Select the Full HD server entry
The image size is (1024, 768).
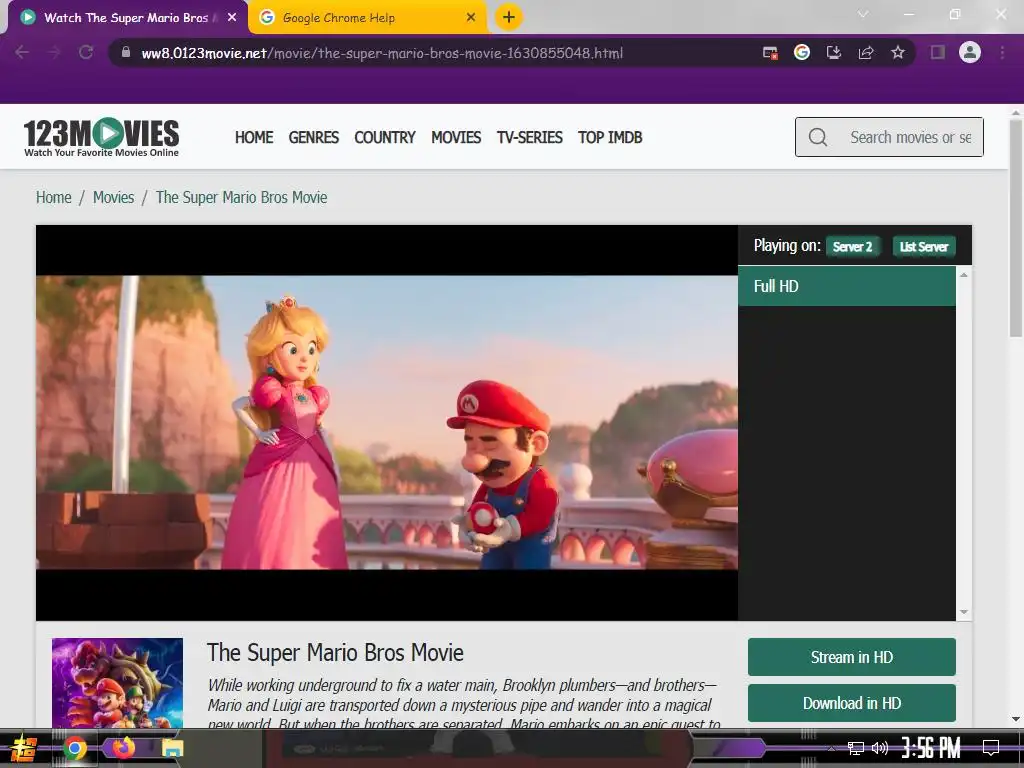click(x=847, y=286)
